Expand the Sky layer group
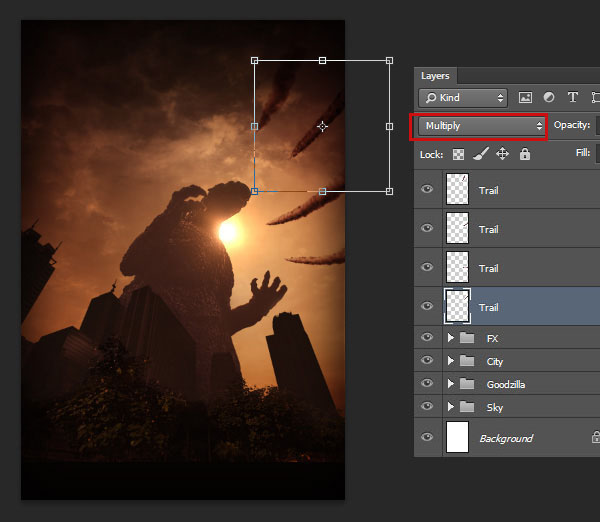Screen dimensions: 600x522 451,406
